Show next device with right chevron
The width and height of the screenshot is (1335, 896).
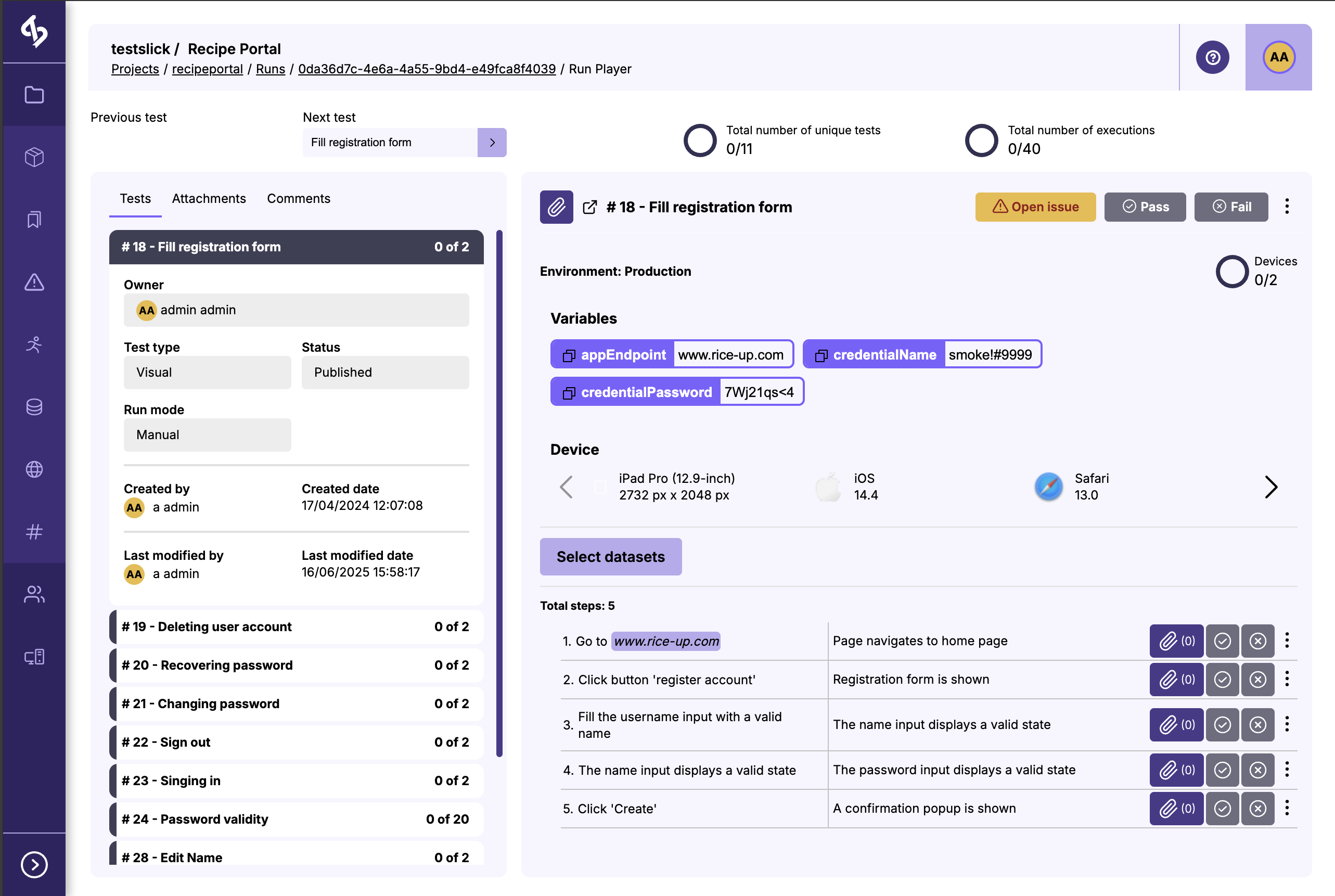tap(1270, 487)
